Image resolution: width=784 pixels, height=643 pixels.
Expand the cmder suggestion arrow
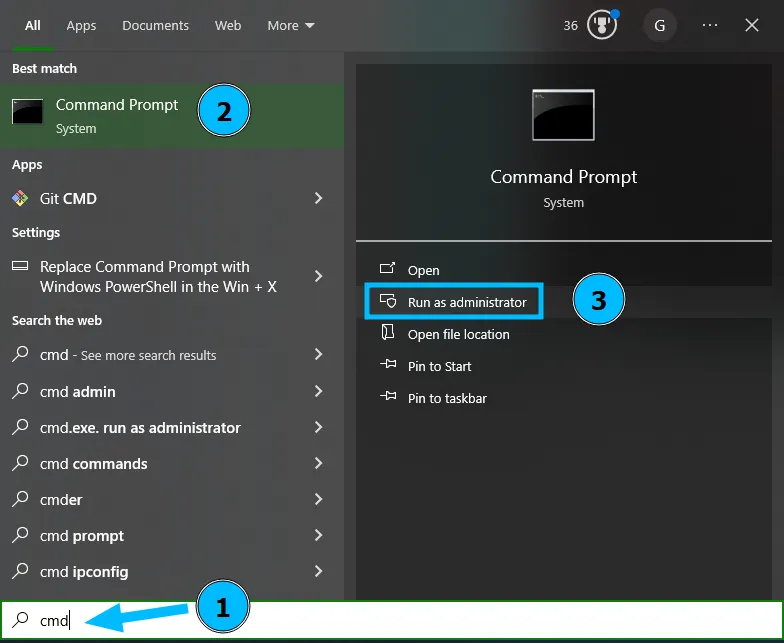pyautogui.click(x=318, y=499)
